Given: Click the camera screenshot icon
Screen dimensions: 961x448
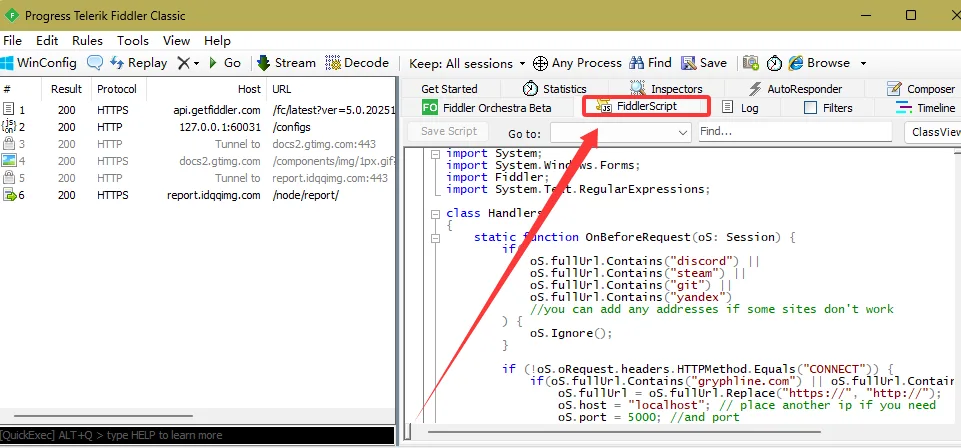Looking at the screenshot, I should (751, 63).
